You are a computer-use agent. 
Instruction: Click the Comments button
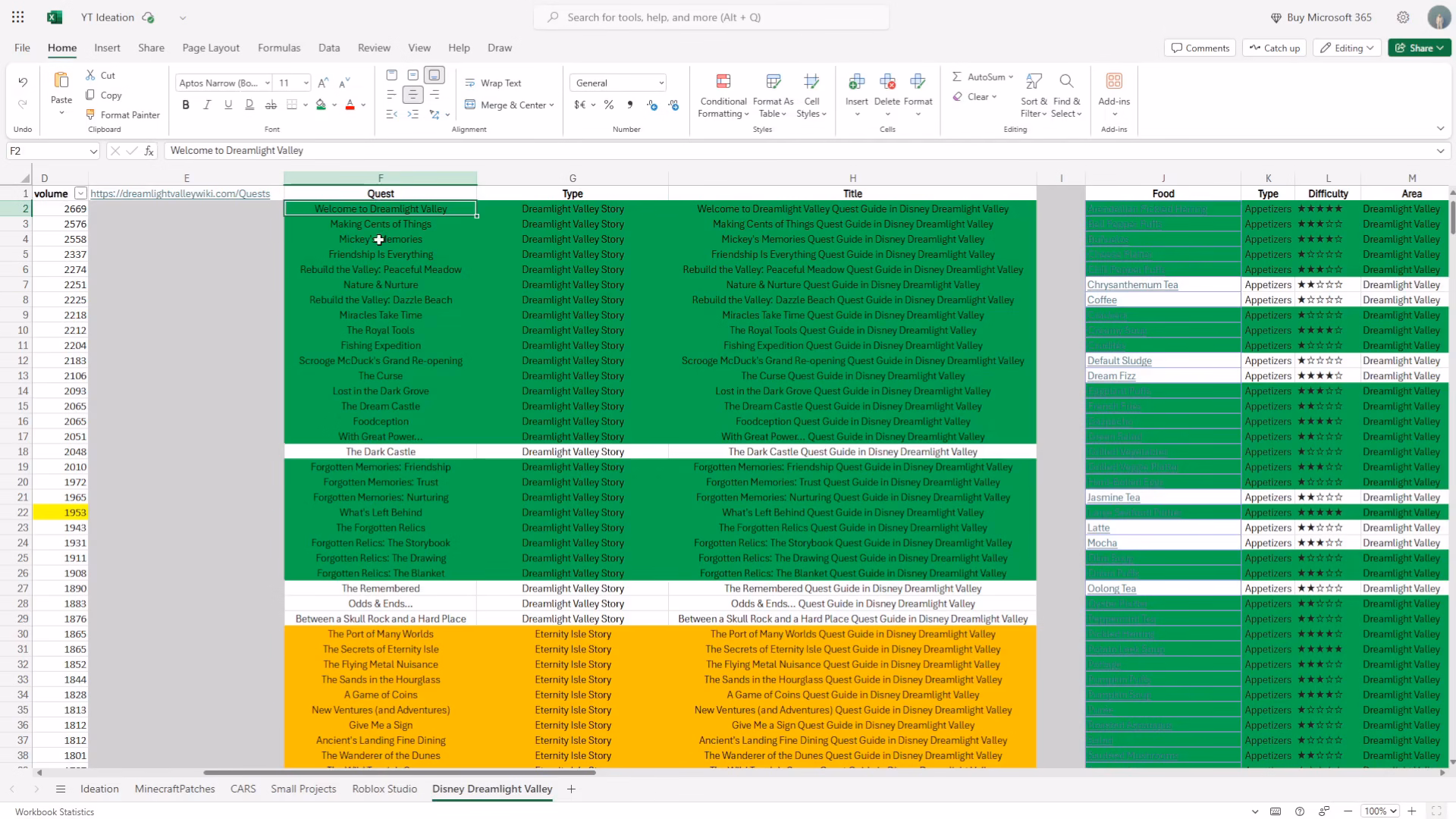(1200, 48)
